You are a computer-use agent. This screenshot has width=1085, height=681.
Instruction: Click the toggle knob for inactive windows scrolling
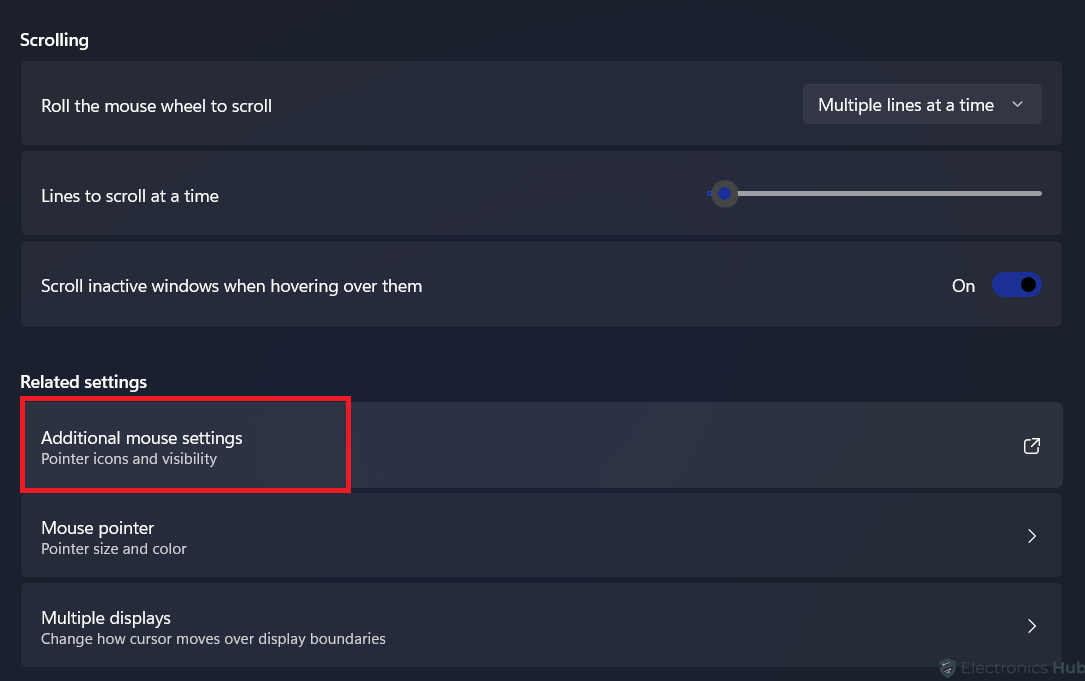(x=1028, y=285)
